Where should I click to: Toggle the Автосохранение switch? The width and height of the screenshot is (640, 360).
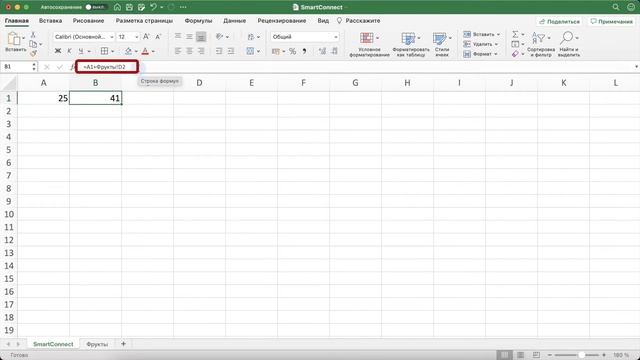pyautogui.click(x=96, y=7)
